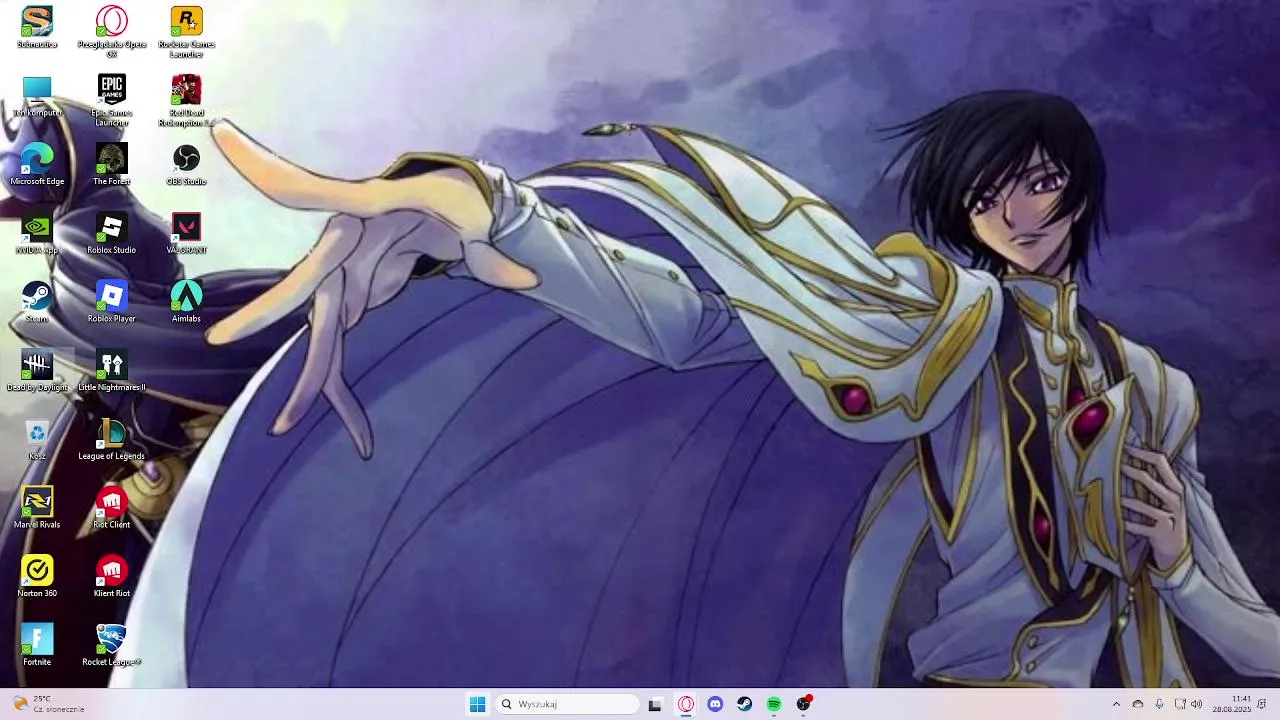Open the volume speaker tray icon
Image resolution: width=1280 pixels, height=720 pixels.
[1197, 704]
